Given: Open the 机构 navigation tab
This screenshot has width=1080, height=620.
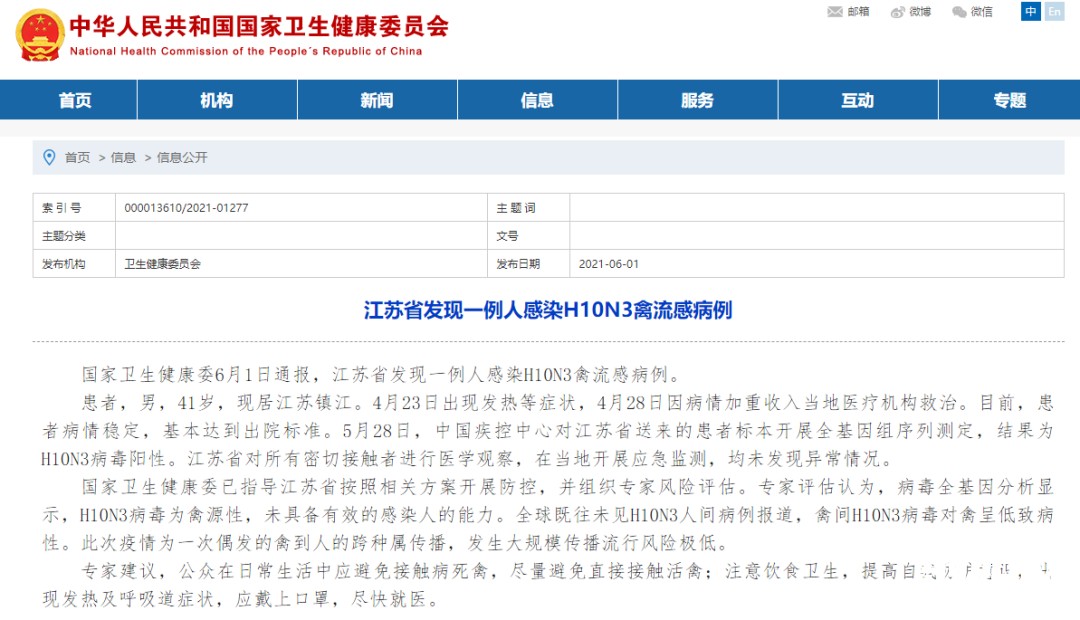Looking at the screenshot, I should (x=217, y=100).
